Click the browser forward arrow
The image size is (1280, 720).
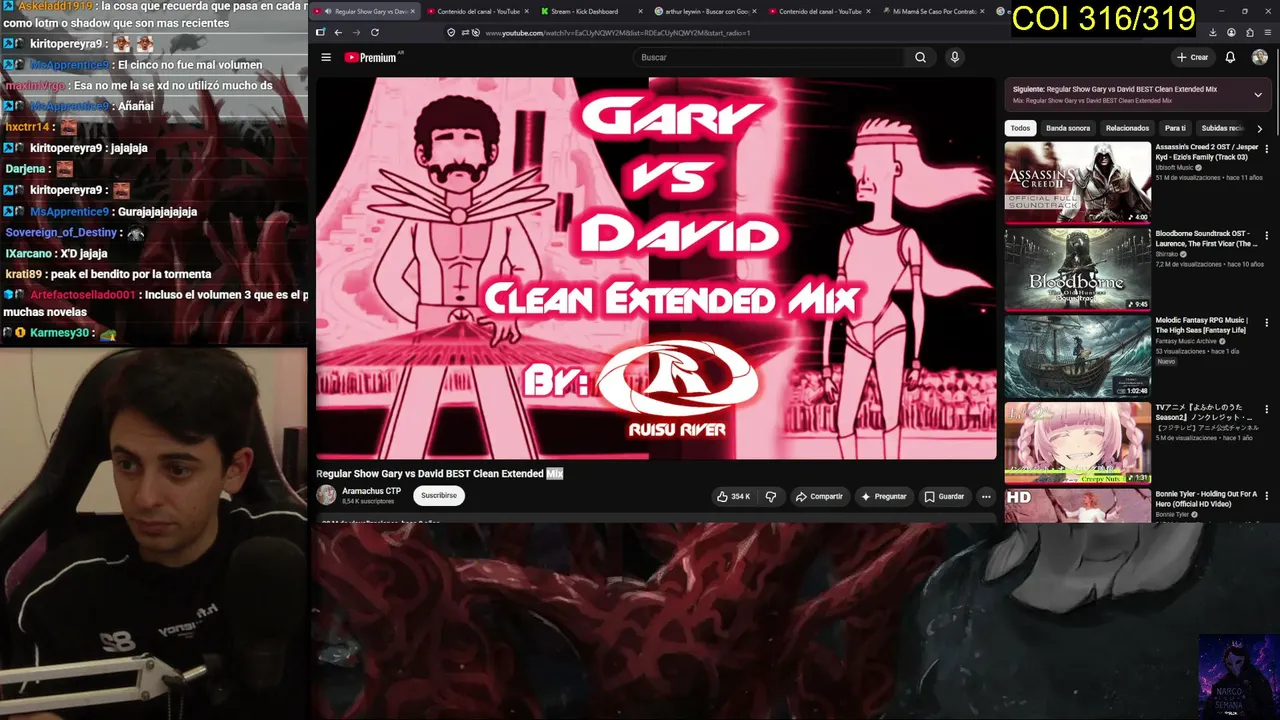(356, 32)
